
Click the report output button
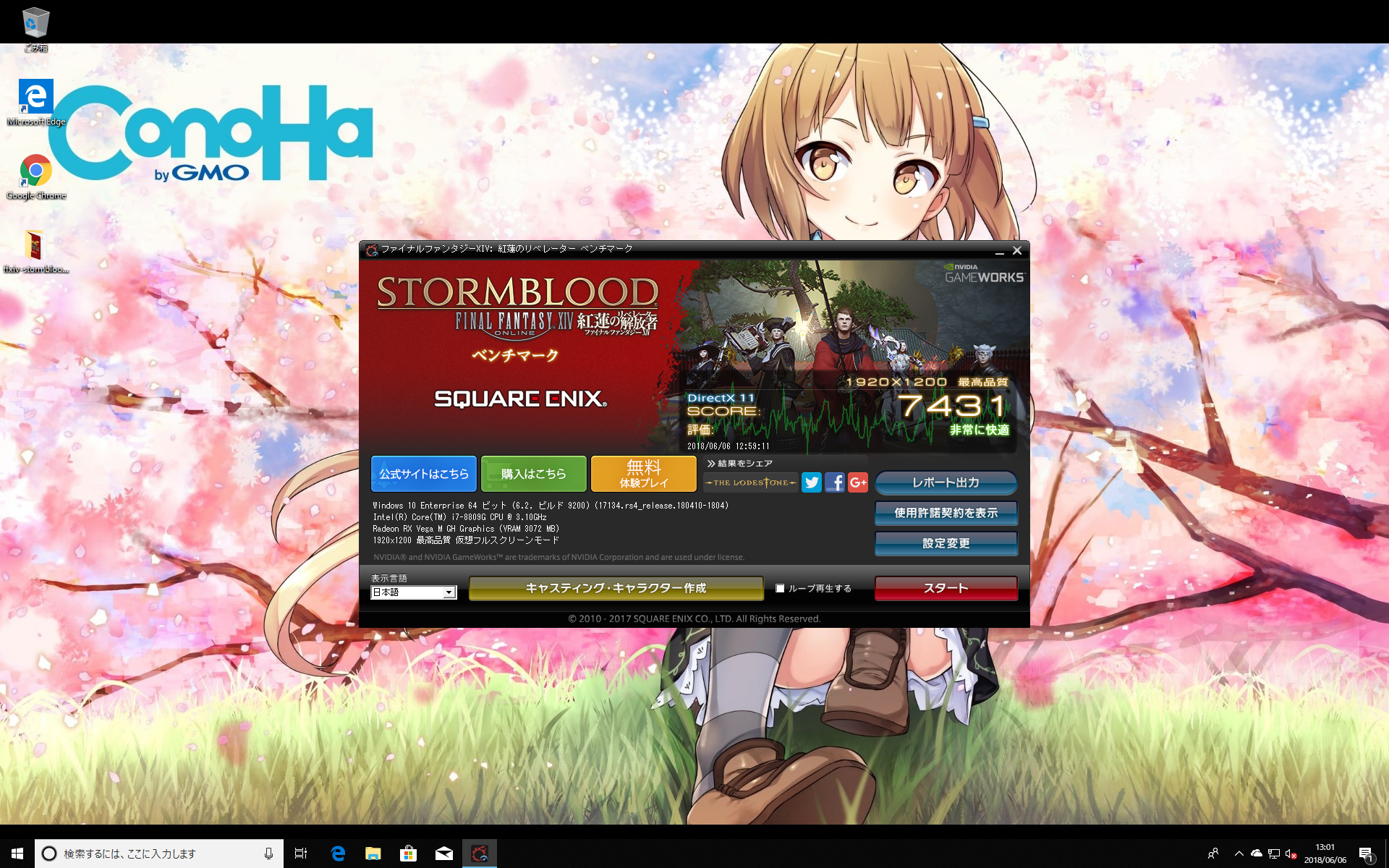pos(946,482)
